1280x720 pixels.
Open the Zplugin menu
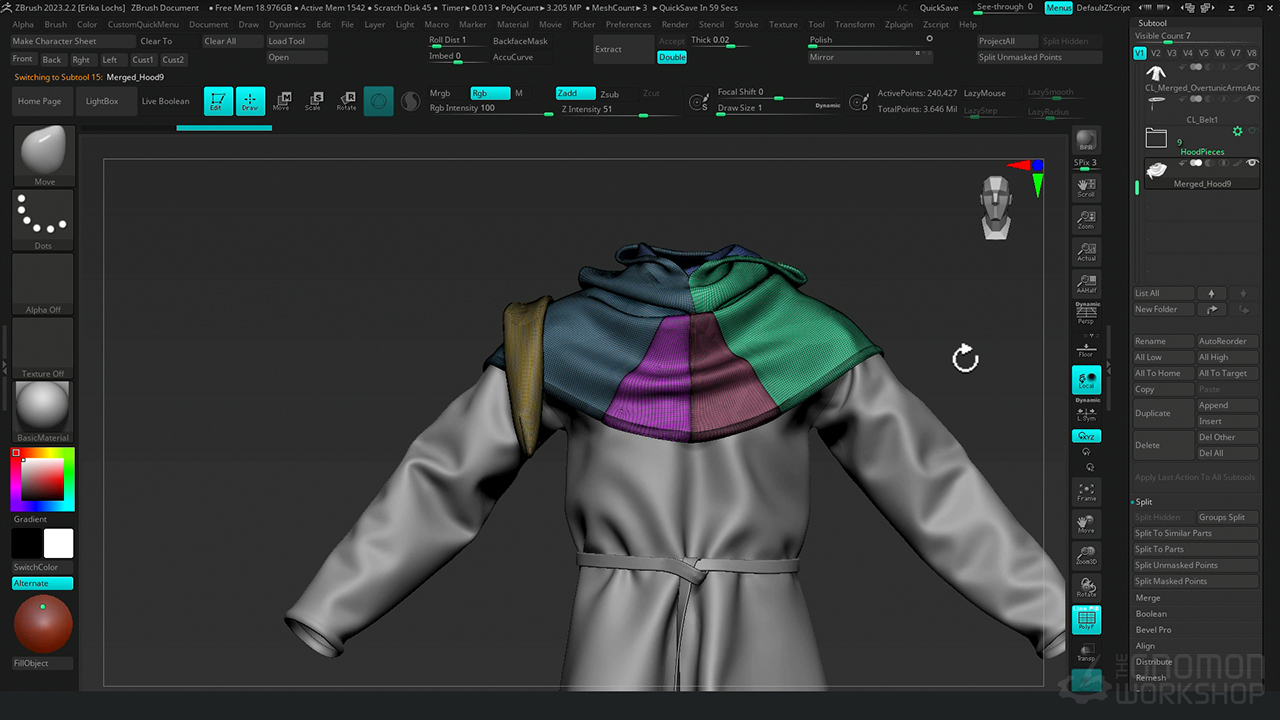898,24
